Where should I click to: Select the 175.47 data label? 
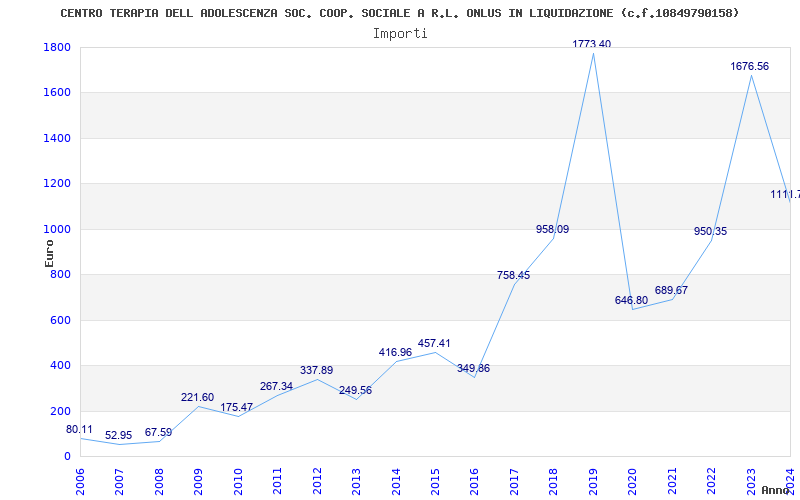237,408
